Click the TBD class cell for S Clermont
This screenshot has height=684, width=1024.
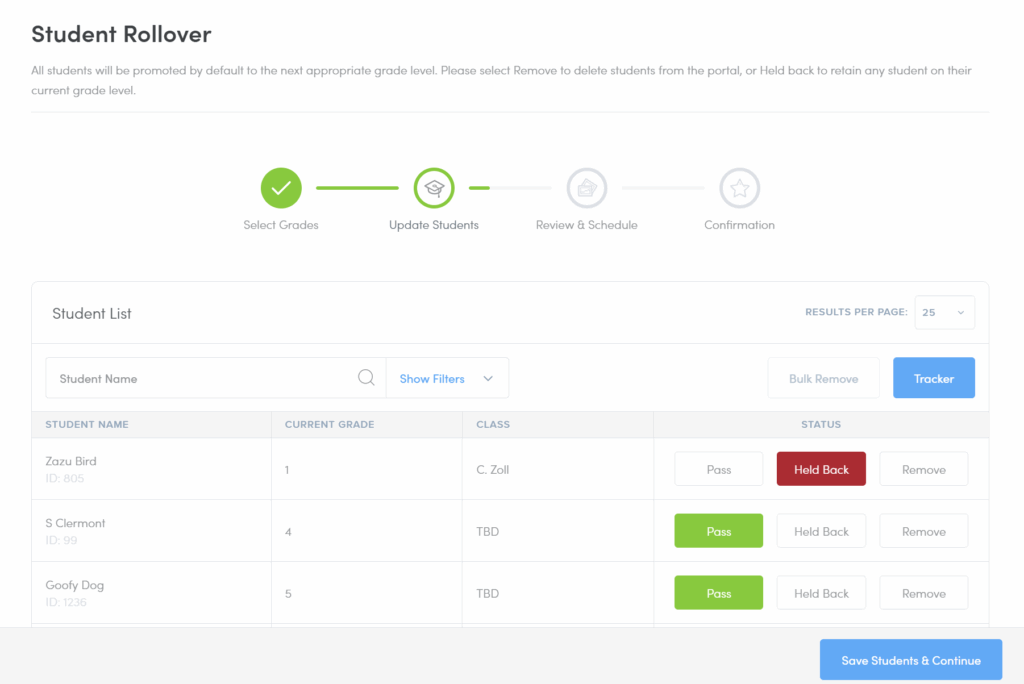pos(487,531)
